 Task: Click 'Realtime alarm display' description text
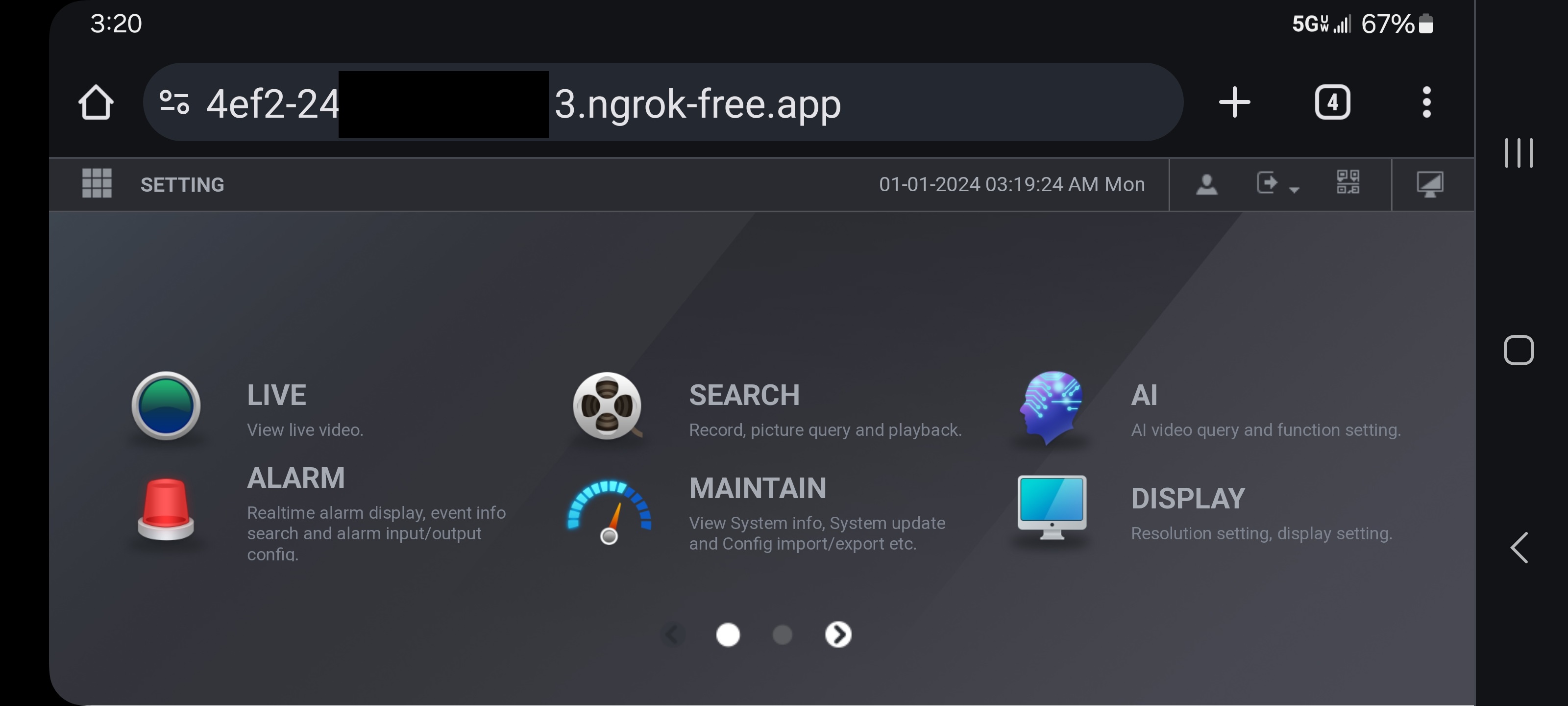click(x=376, y=533)
